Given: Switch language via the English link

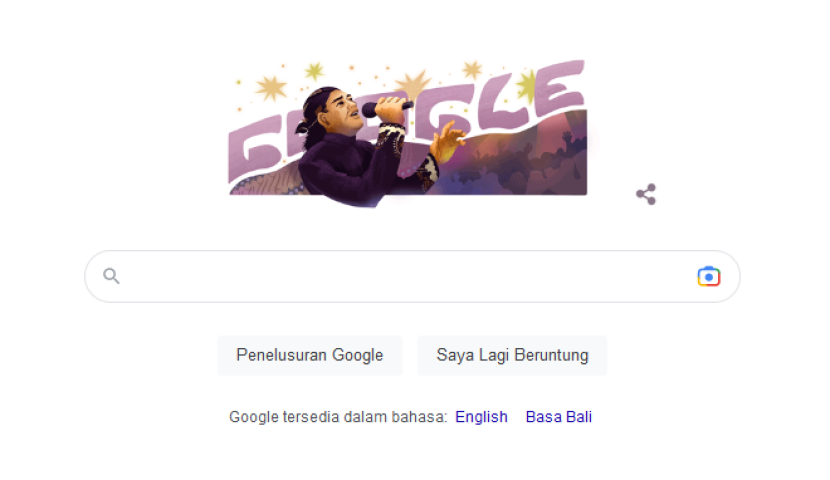Looking at the screenshot, I should [481, 417].
